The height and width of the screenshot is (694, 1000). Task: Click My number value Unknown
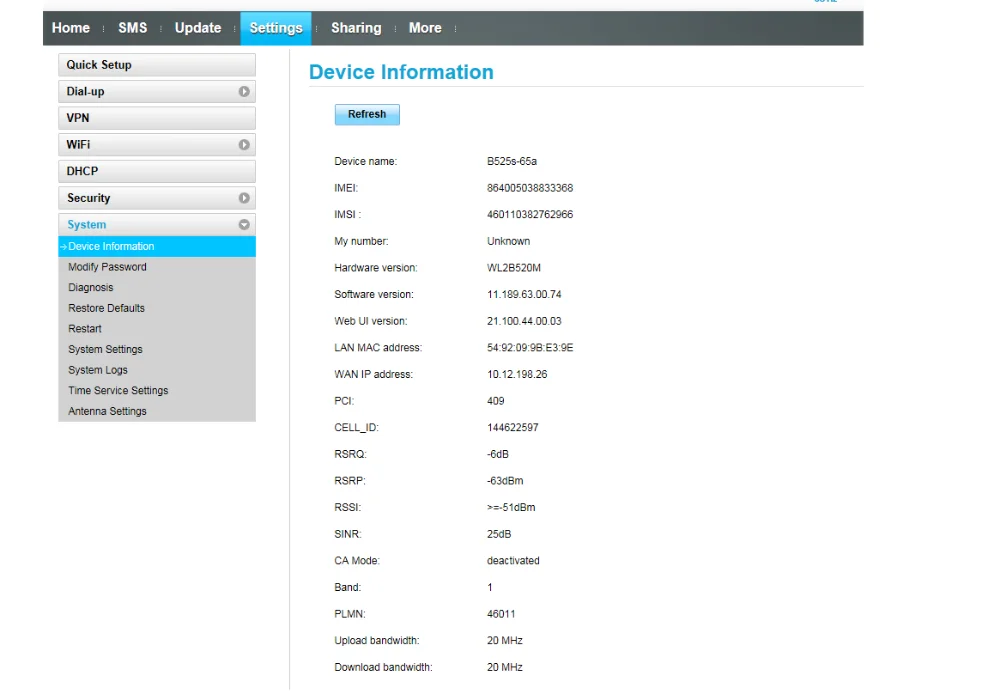[x=508, y=241]
